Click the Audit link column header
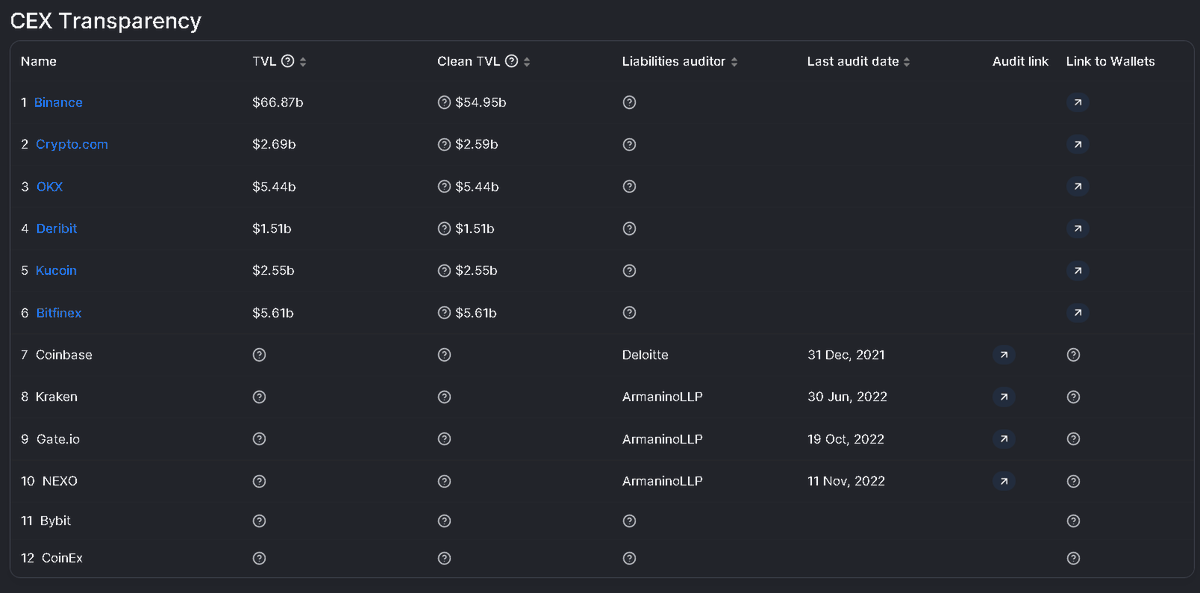The height and width of the screenshot is (593, 1200). (1020, 61)
